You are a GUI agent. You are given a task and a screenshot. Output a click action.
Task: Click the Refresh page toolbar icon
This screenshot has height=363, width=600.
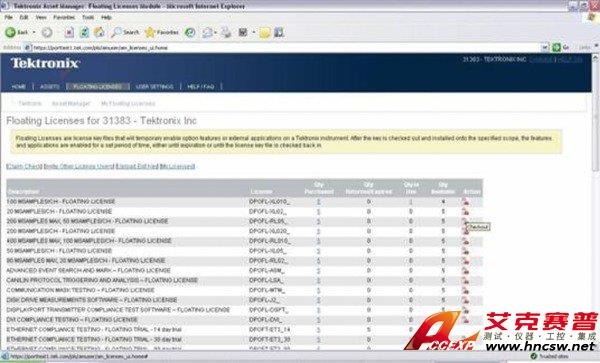coord(85,33)
